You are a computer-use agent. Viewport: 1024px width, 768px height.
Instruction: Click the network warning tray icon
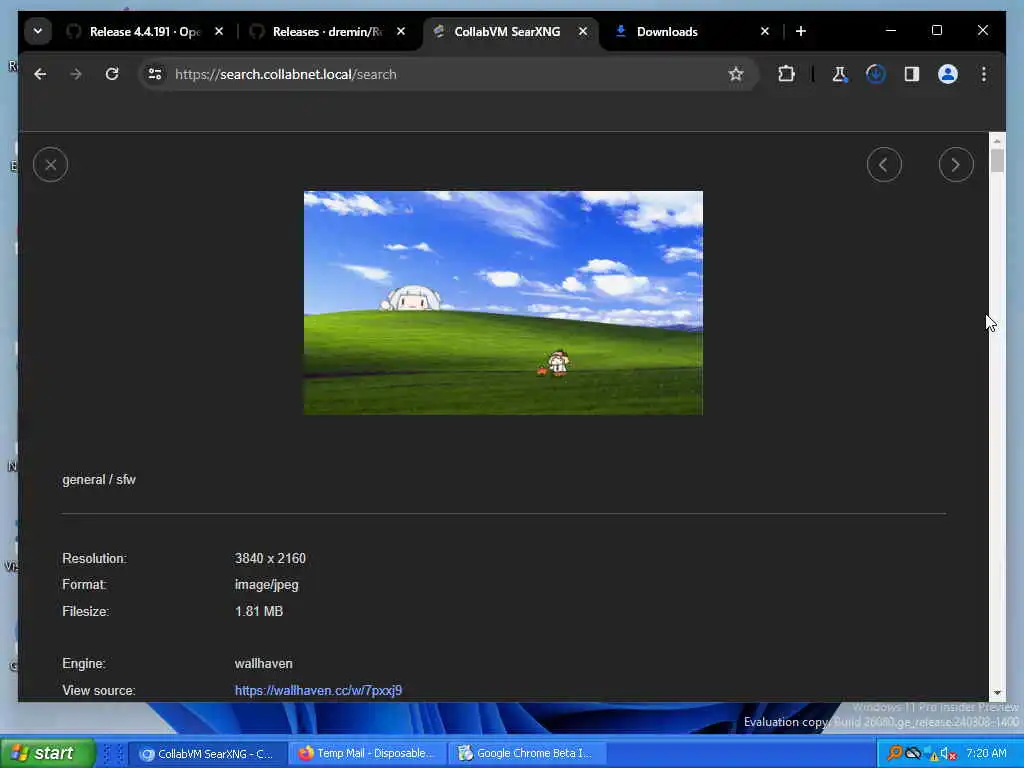point(931,754)
